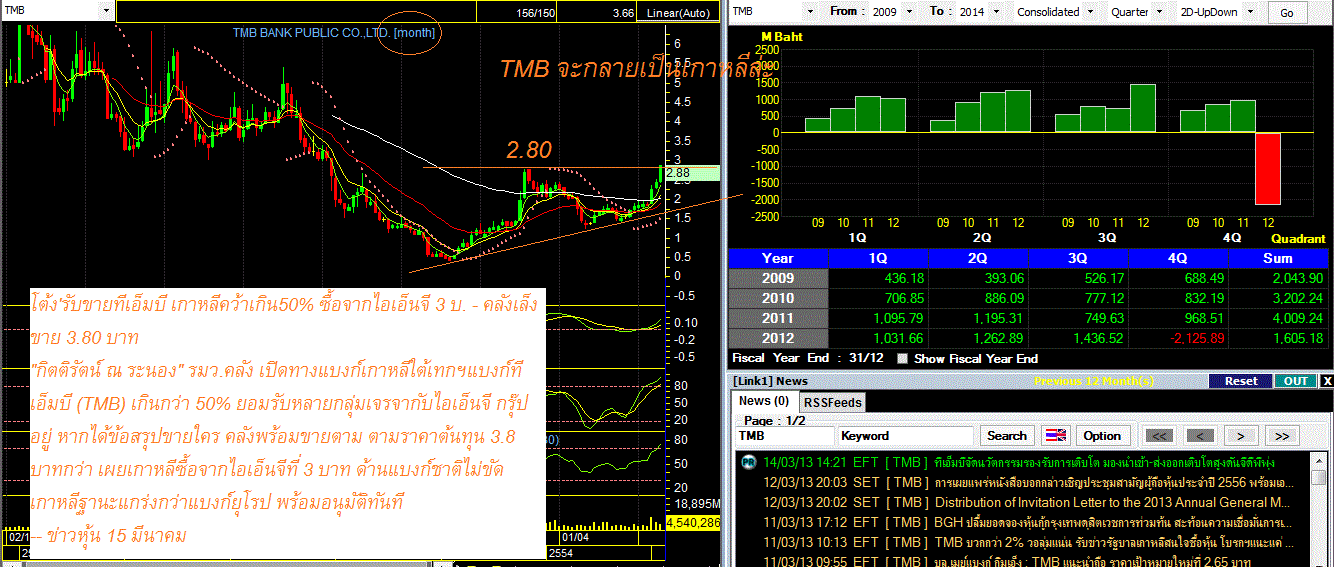Close the News panel with X
Viewport: 1334px width, 567px height.
point(1327,381)
